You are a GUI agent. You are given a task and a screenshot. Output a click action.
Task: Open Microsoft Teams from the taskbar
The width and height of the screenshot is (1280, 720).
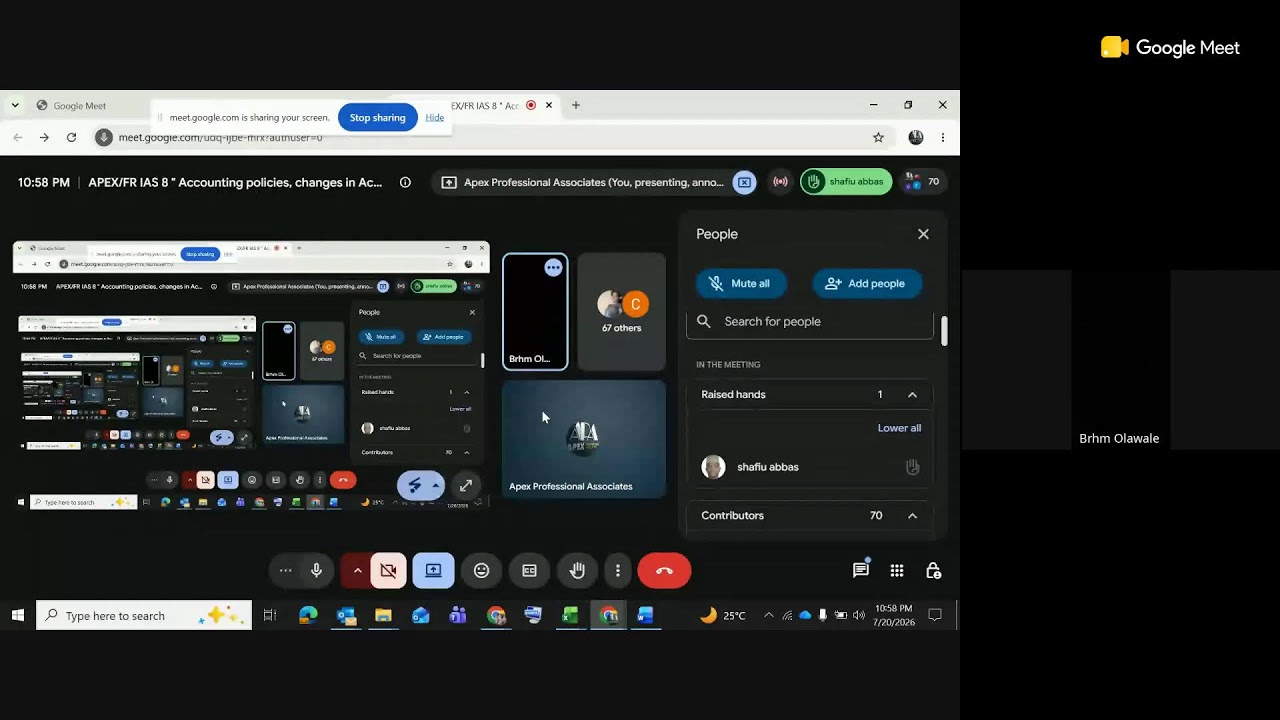coord(458,616)
